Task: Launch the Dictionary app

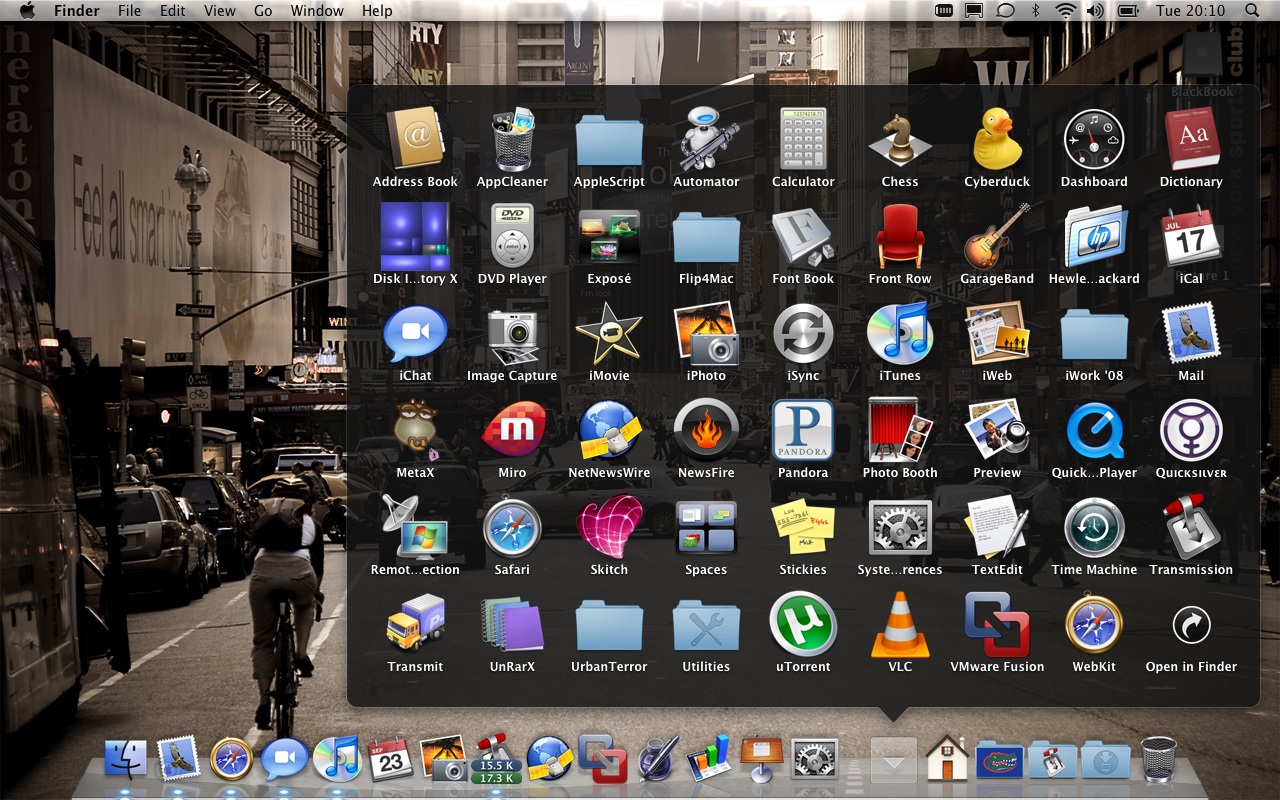Action: (x=1191, y=138)
